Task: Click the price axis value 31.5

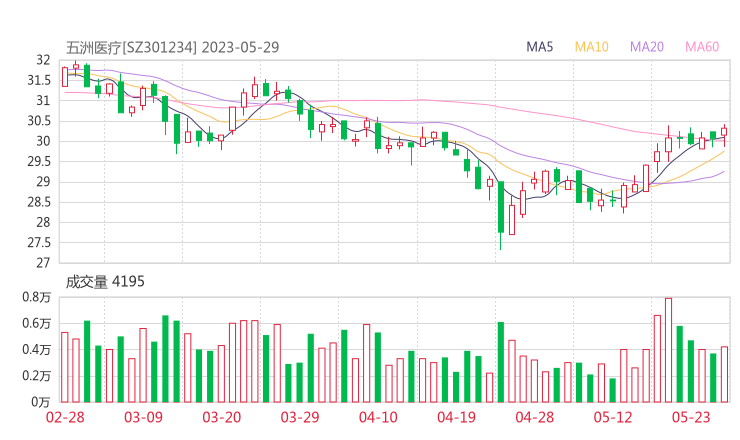Action: tap(39, 80)
